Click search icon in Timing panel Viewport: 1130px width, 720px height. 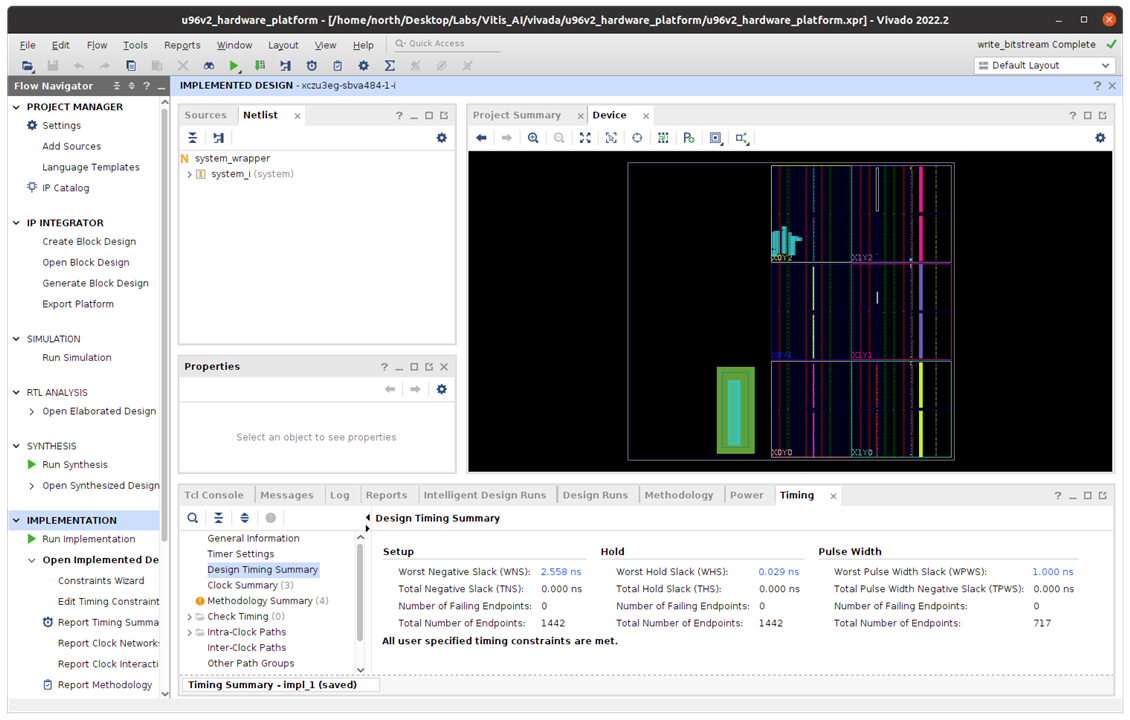(192, 517)
